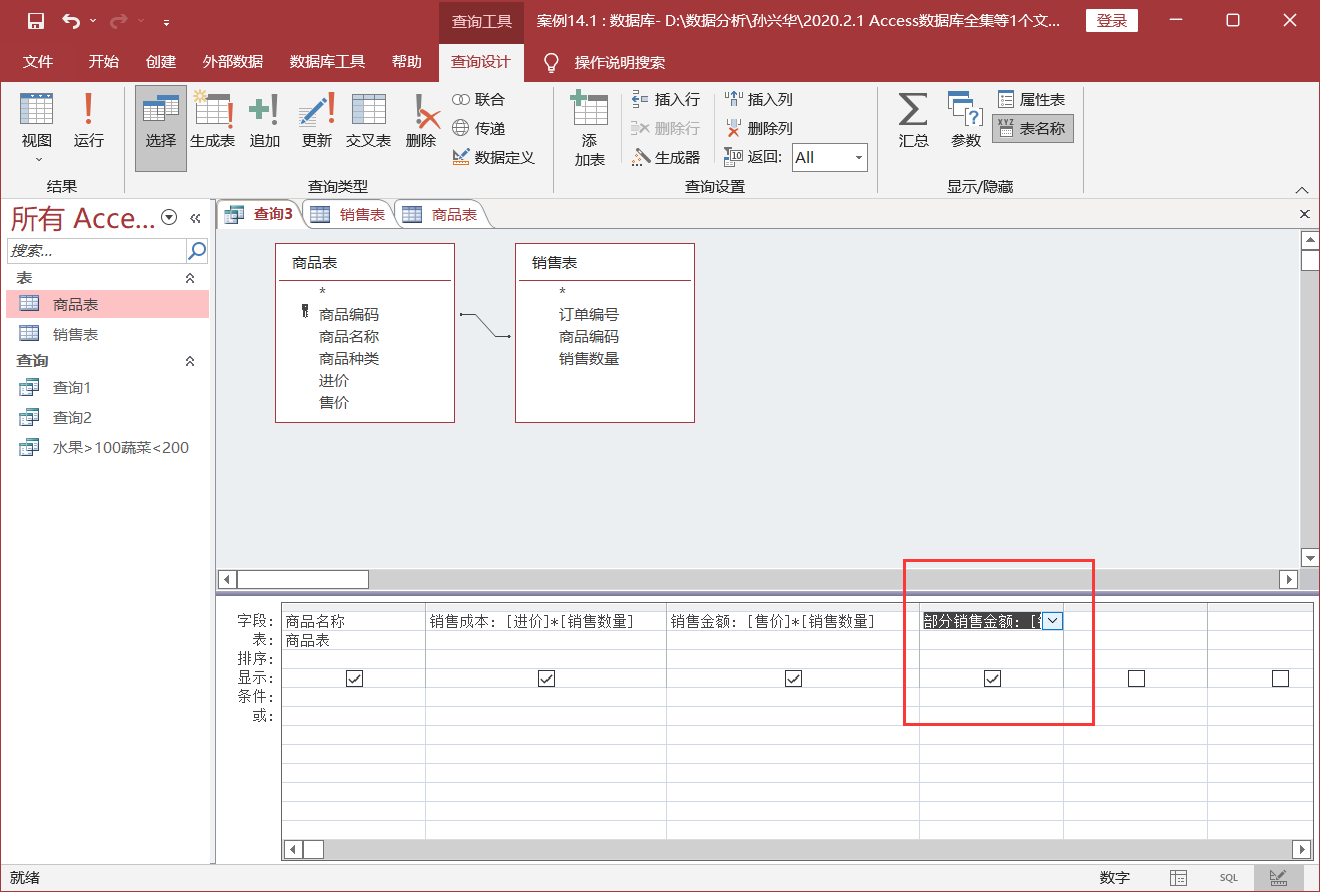Check 显示 box in fifth empty column
This screenshot has height=892, width=1320.
click(1136, 678)
